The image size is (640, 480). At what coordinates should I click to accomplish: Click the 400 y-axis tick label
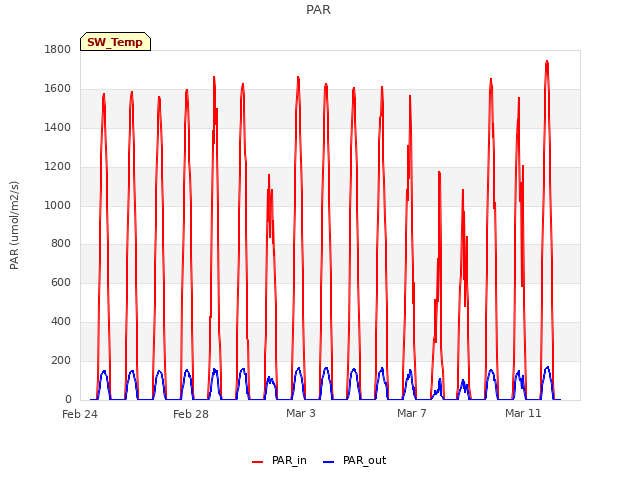(61, 322)
